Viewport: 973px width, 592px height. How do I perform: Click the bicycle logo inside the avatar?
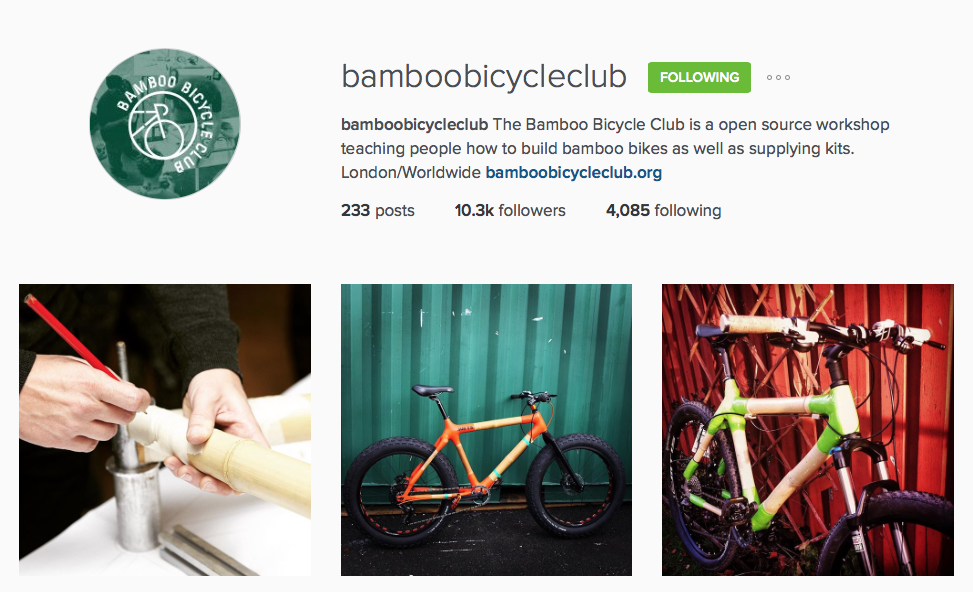click(x=159, y=126)
